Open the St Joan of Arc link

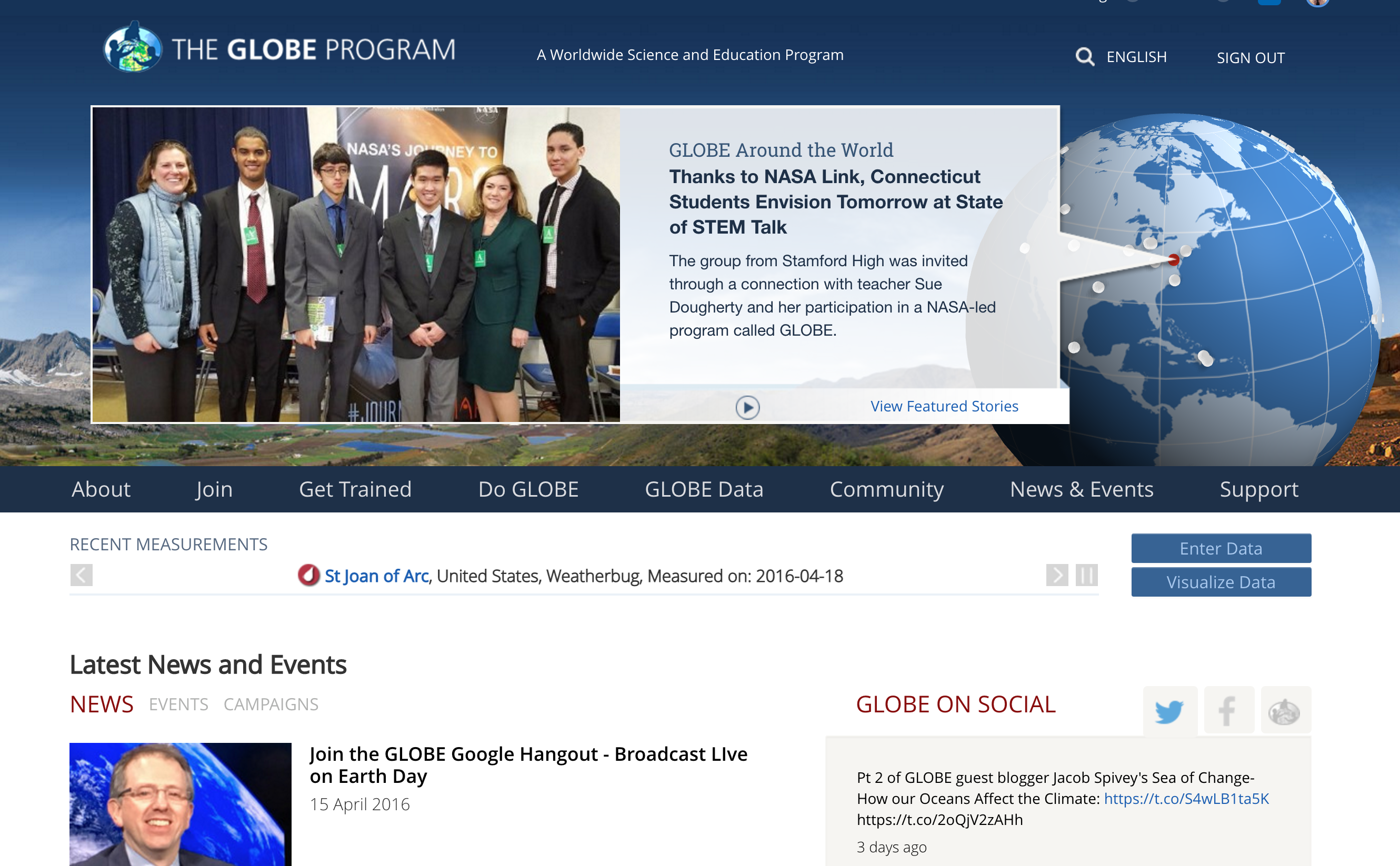(x=377, y=576)
